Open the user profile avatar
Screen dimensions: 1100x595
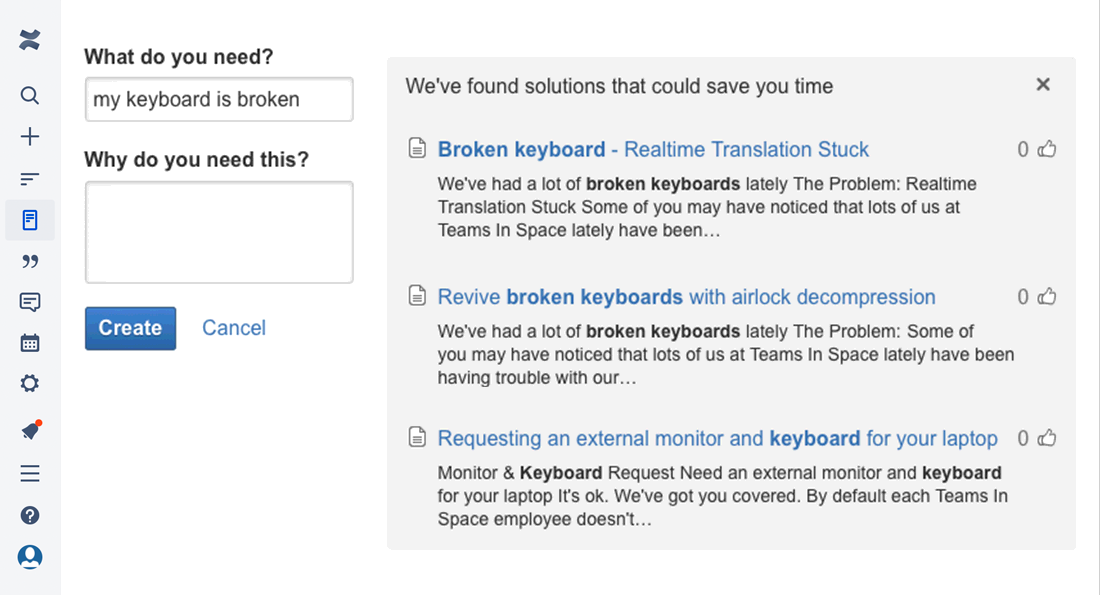pyautogui.click(x=30, y=557)
